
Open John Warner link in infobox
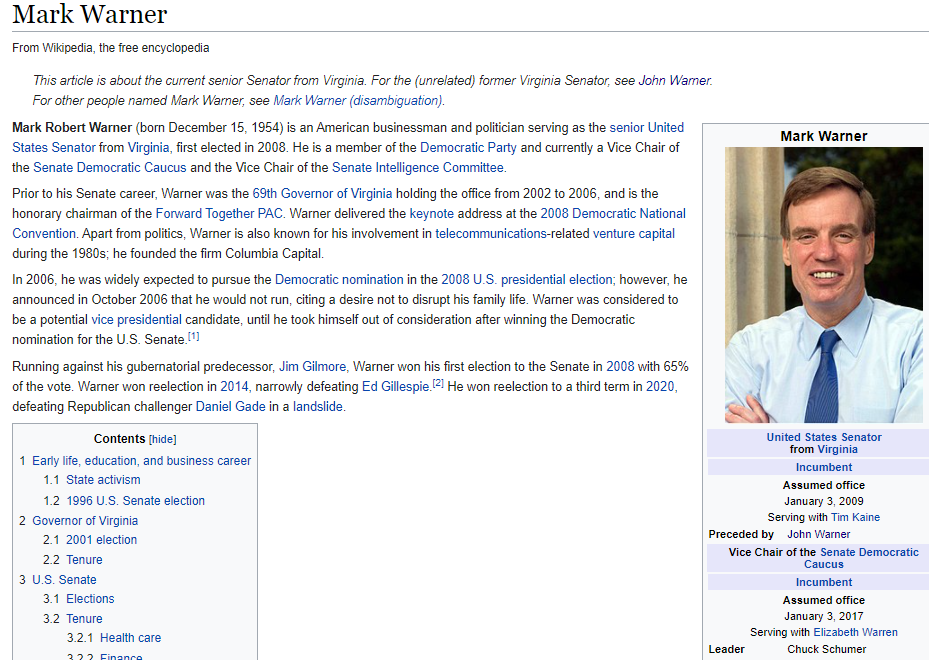click(x=818, y=534)
